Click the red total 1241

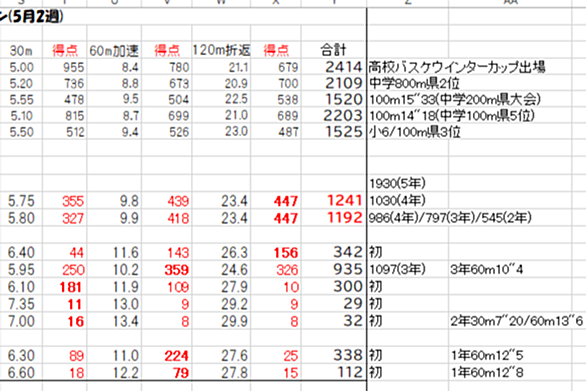point(345,201)
